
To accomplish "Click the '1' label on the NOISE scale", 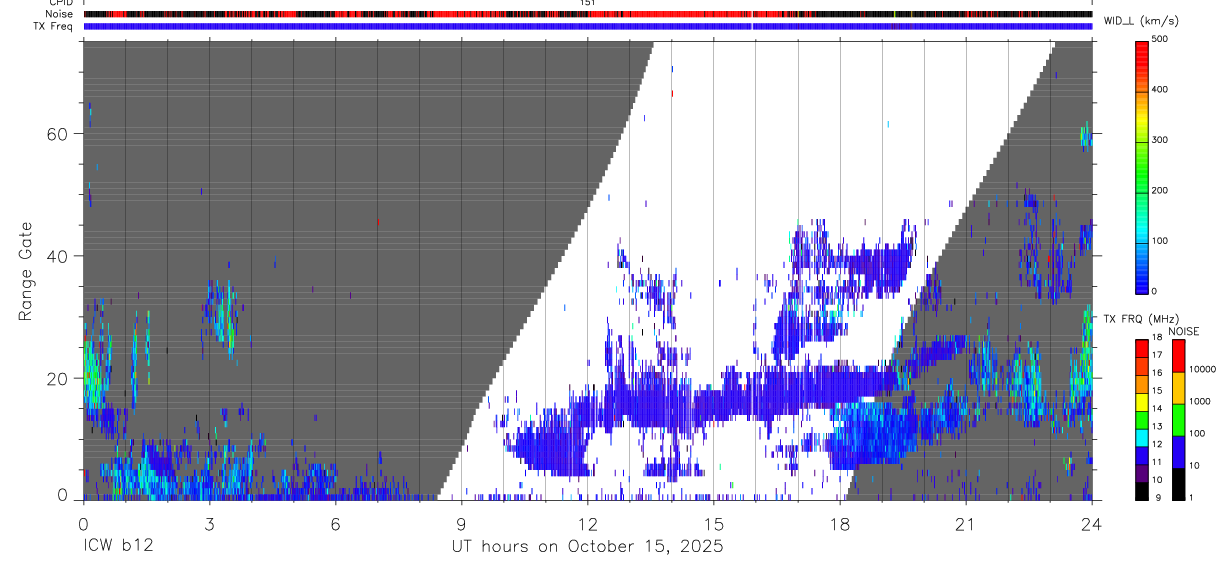I will pos(1193,497).
